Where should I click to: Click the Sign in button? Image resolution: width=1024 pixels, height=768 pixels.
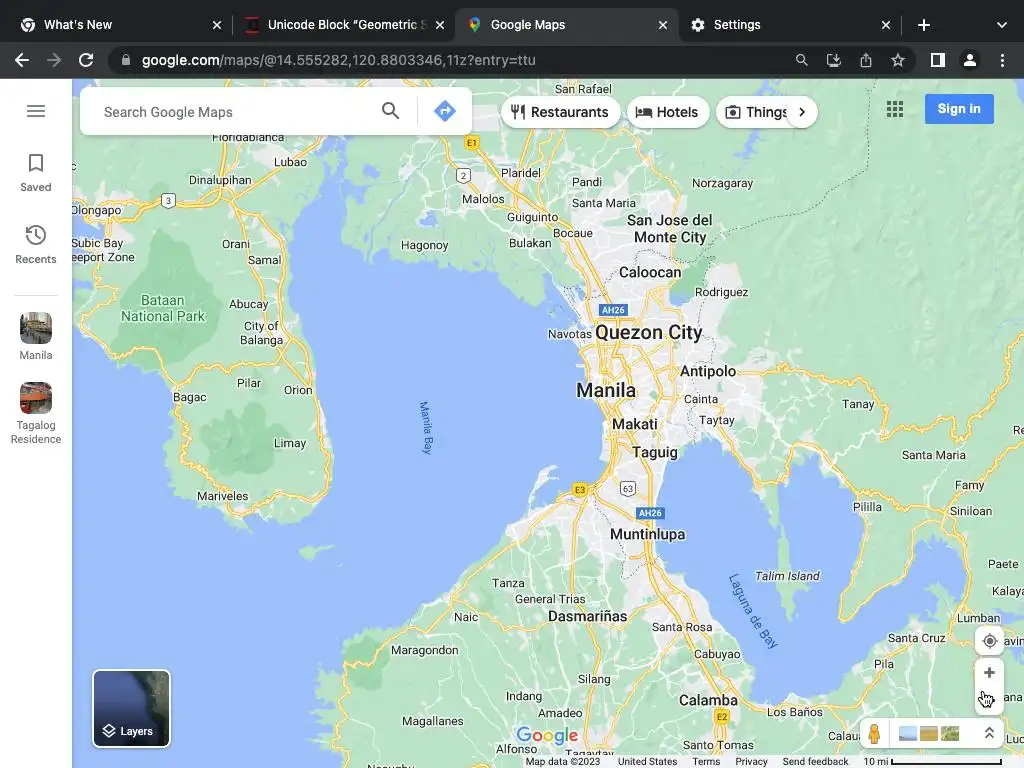click(x=959, y=108)
